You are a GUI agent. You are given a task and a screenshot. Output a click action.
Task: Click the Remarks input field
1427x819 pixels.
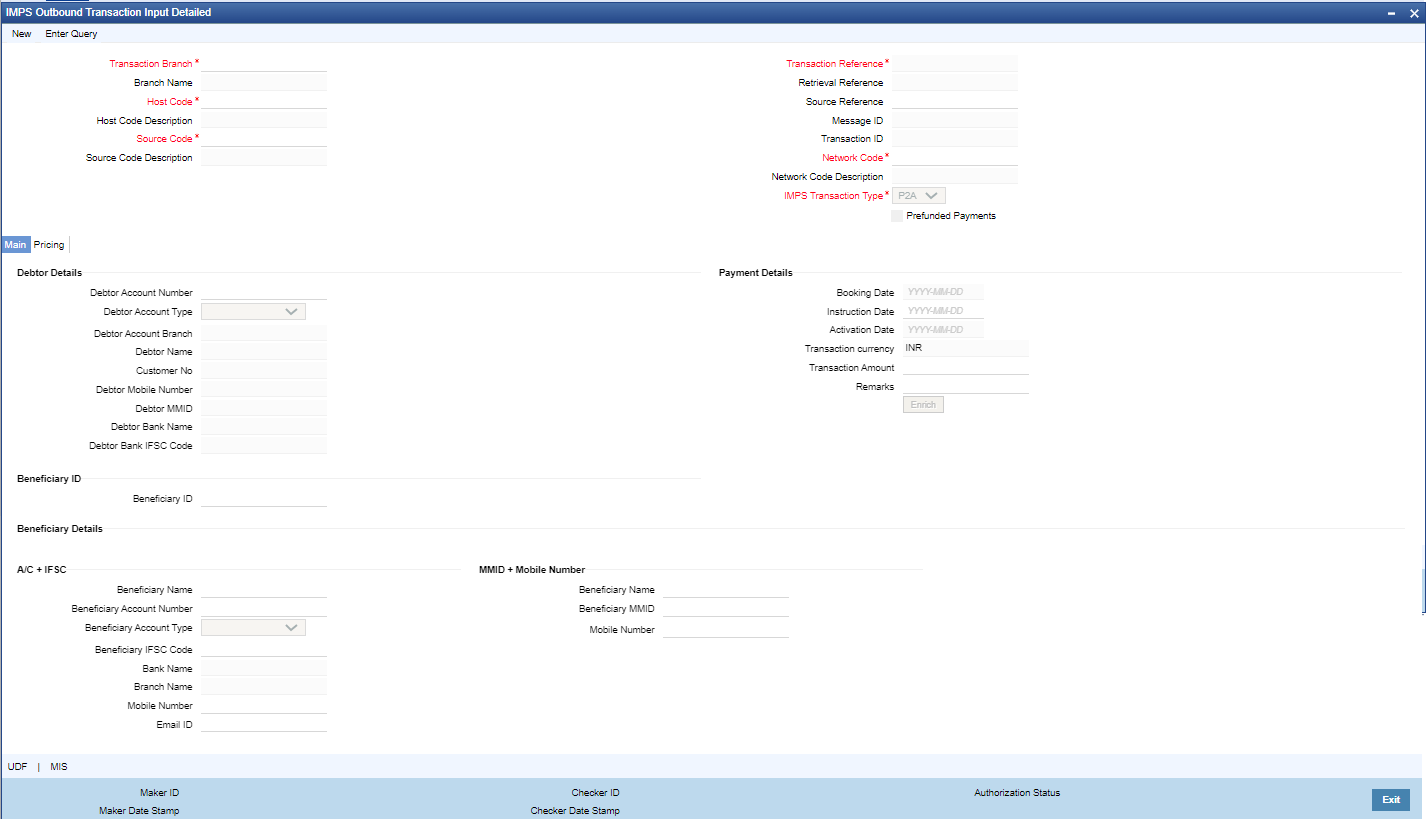(966, 386)
